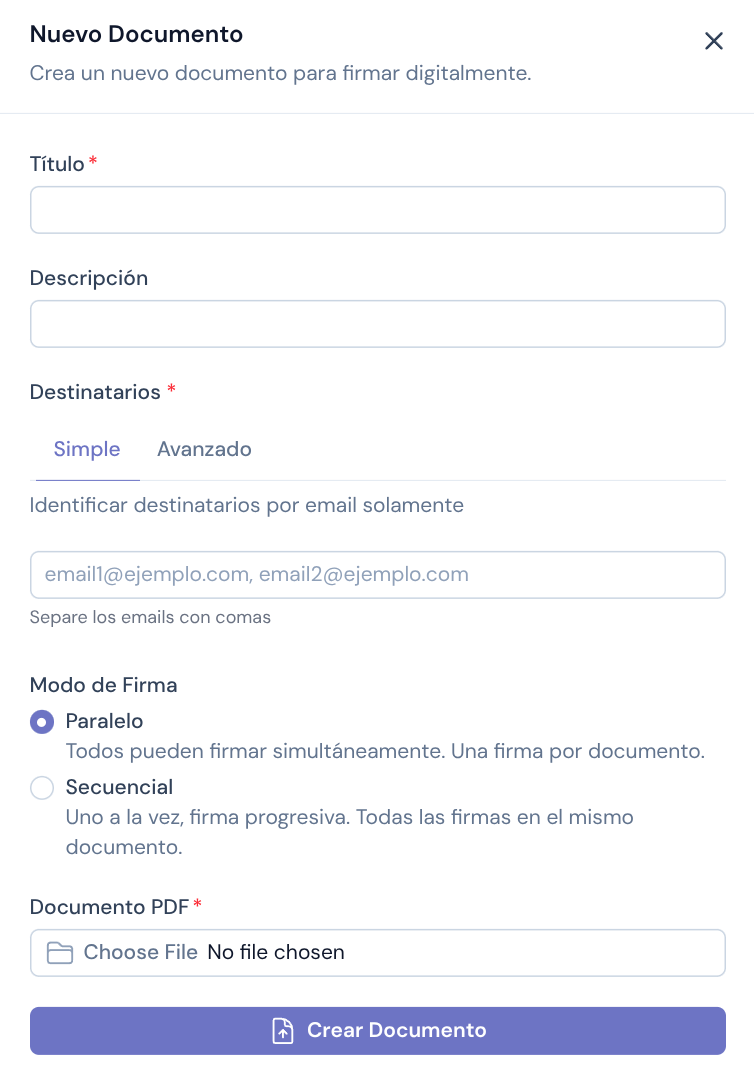The image size is (754, 1085).
Task: Click the email recipients input field
Action: tap(377, 575)
